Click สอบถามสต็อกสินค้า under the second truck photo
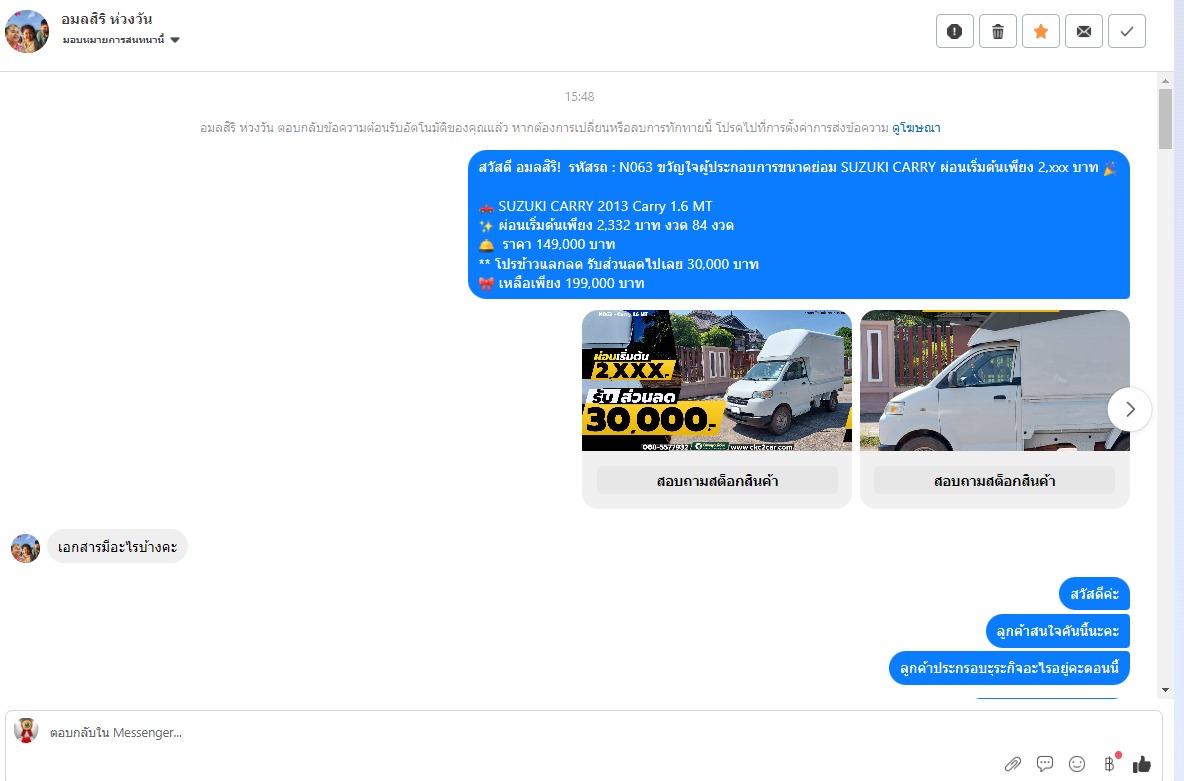 pos(994,480)
